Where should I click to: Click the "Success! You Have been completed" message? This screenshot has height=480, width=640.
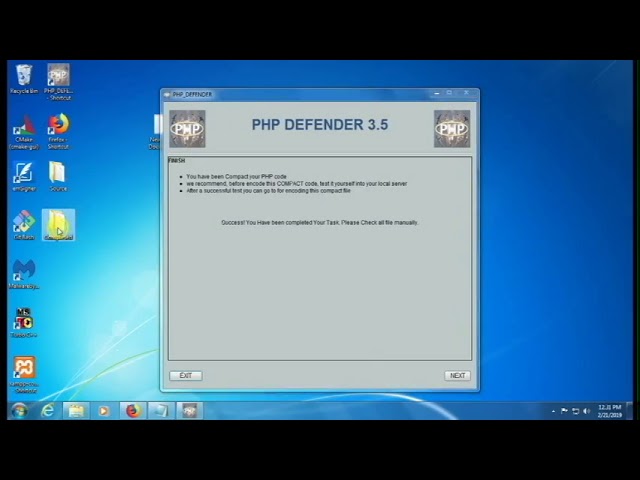320,222
